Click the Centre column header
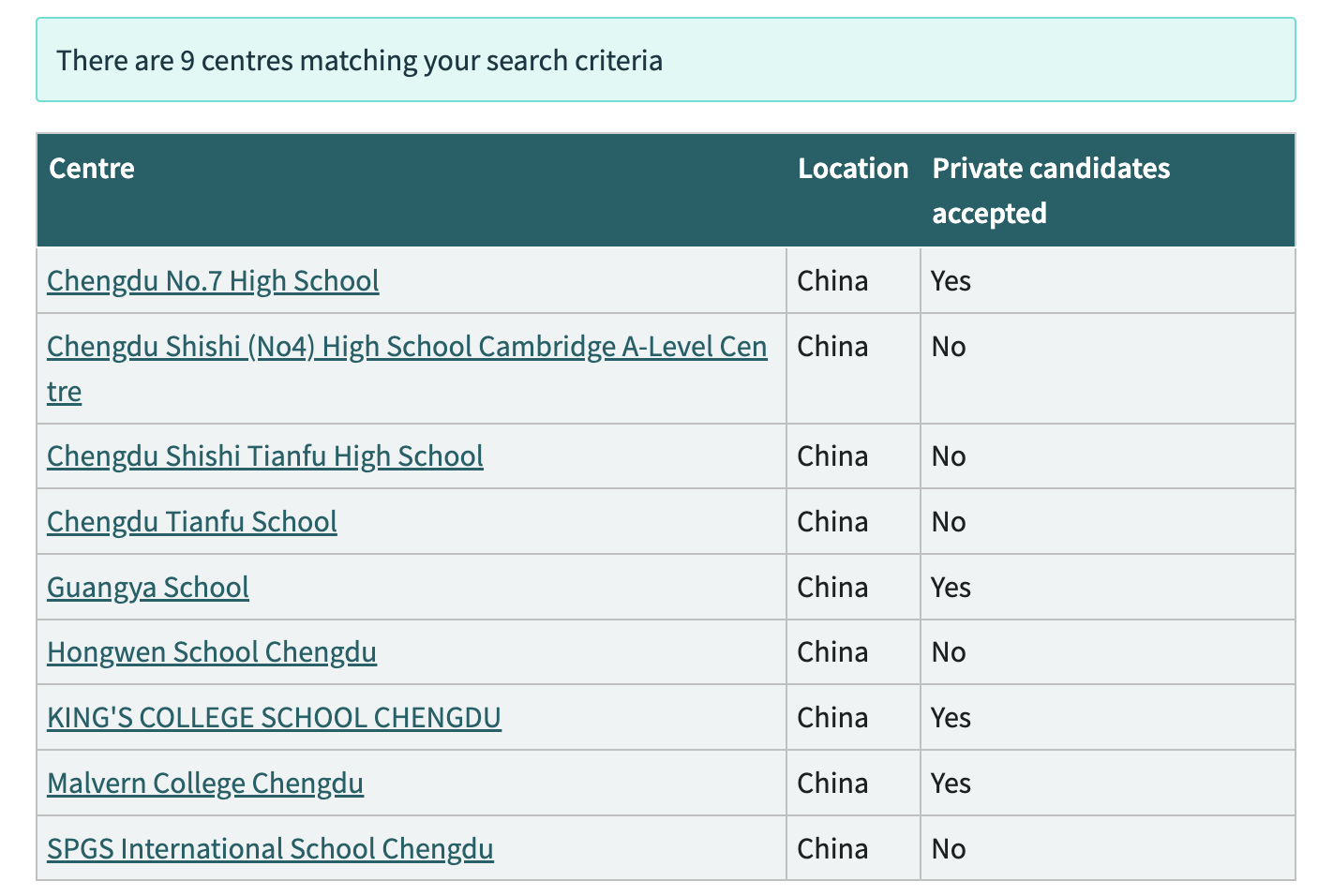The image size is (1318, 896). 92,169
